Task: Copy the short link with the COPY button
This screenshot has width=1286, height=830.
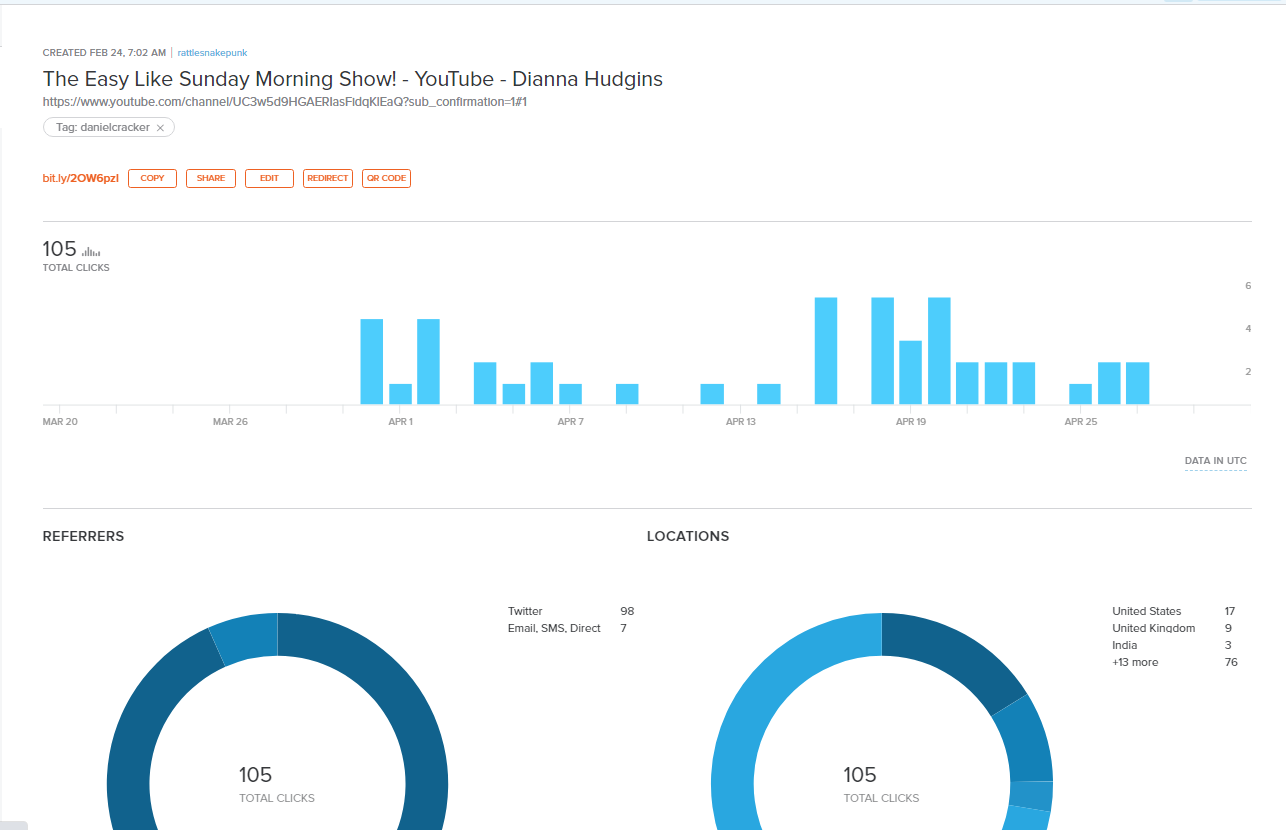Action: coord(152,178)
